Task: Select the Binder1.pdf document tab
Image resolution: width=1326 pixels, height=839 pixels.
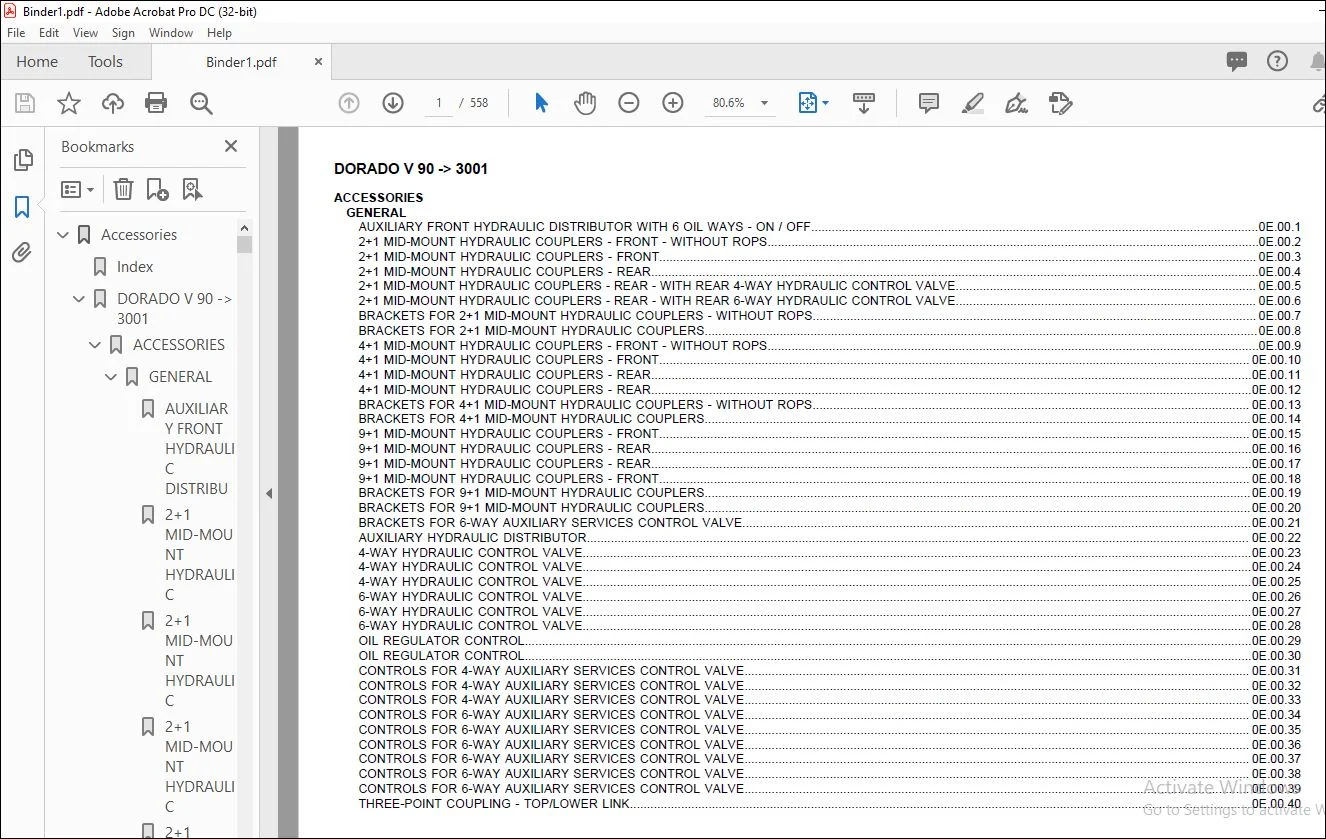Action: [x=241, y=62]
